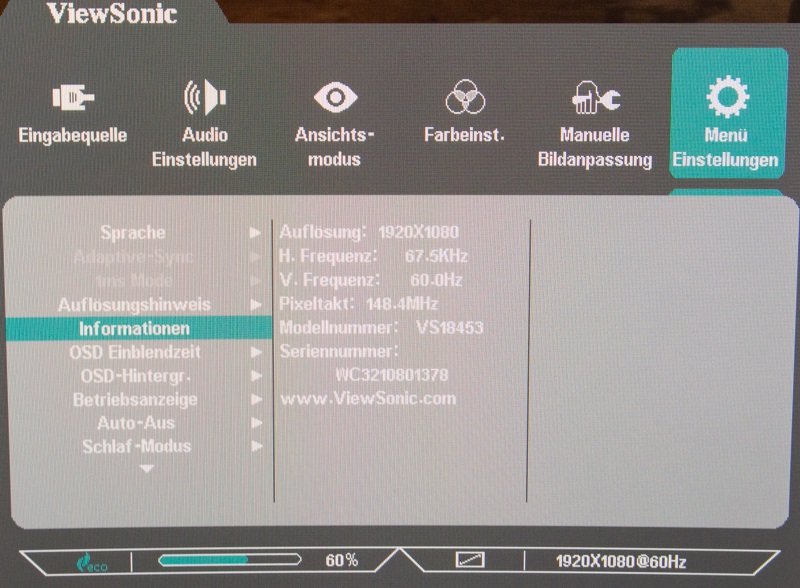
Task: Select the Eingabequelle input connector icon
Action: coord(73,97)
